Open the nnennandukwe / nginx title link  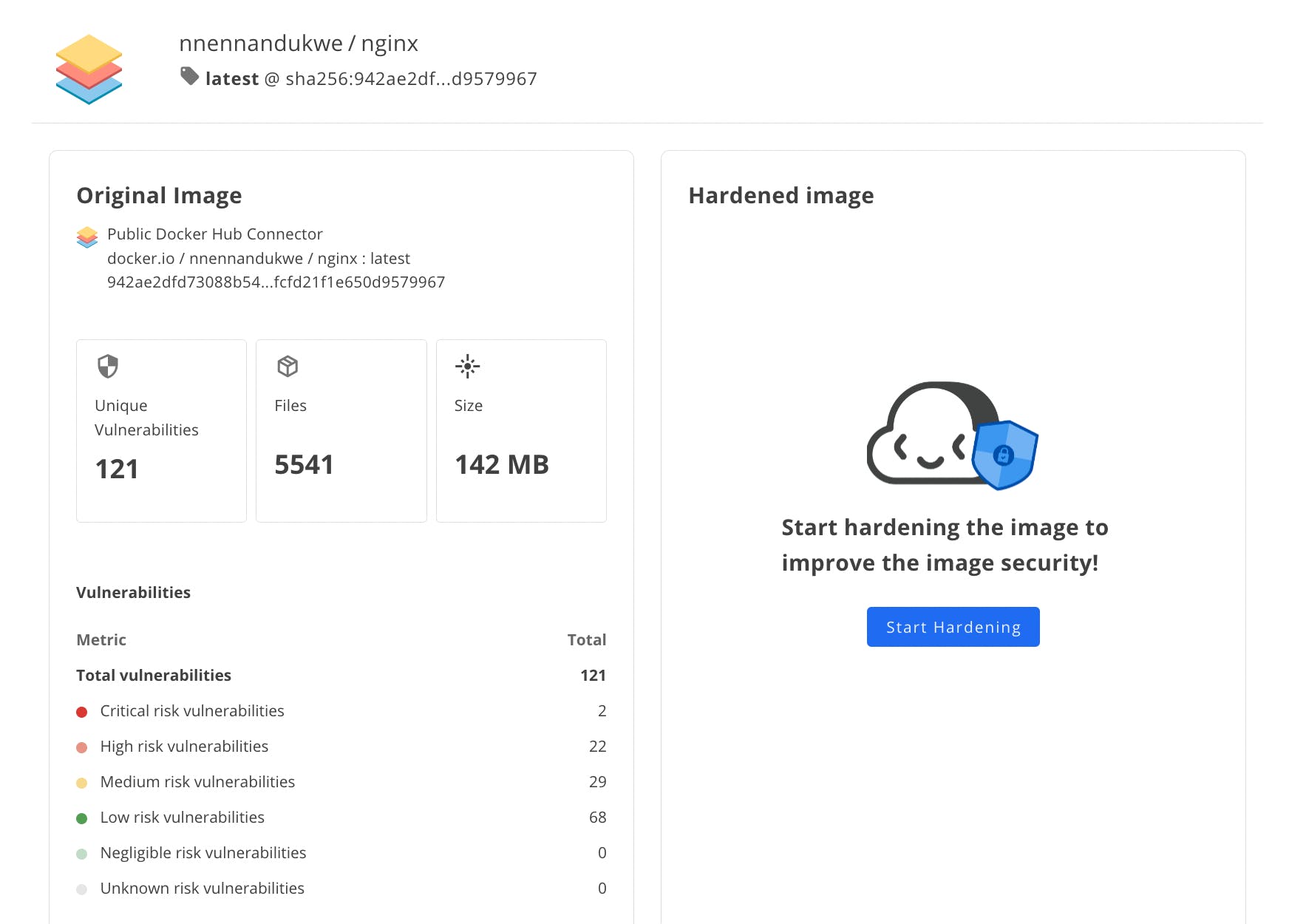pos(299,44)
